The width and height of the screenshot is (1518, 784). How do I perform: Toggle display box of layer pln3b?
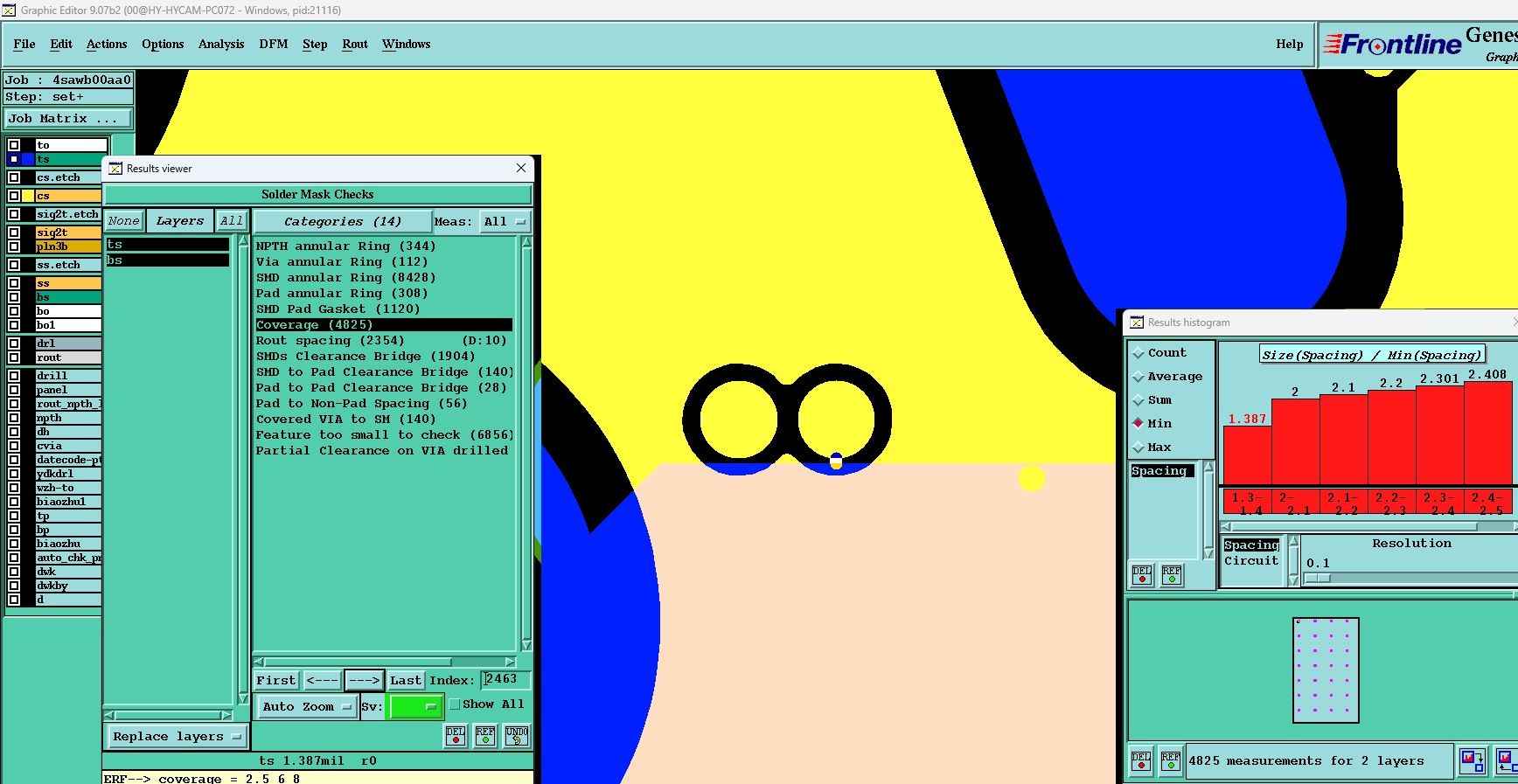click(x=14, y=246)
